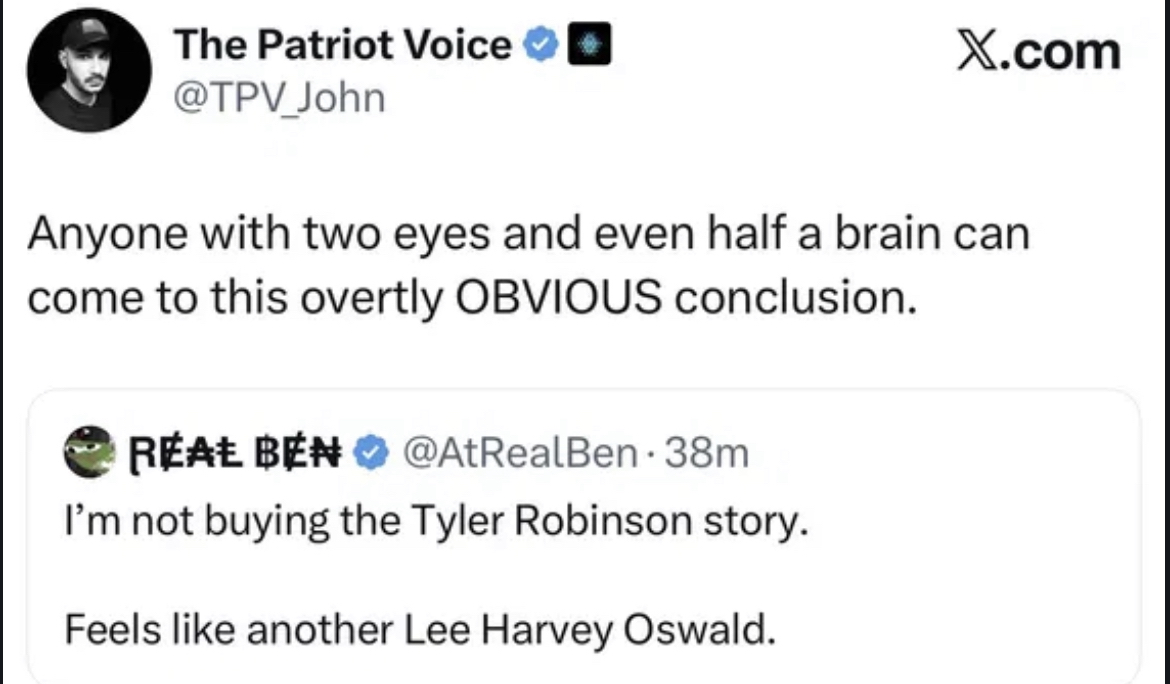This screenshot has width=1170, height=684.
Task: Open The Patriot Voice profile photo
Action: [88, 74]
